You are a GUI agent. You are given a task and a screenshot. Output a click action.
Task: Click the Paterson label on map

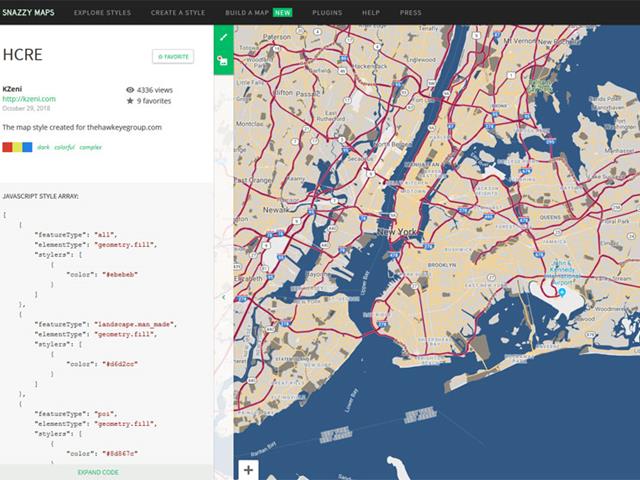pyautogui.click(x=277, y=37)
